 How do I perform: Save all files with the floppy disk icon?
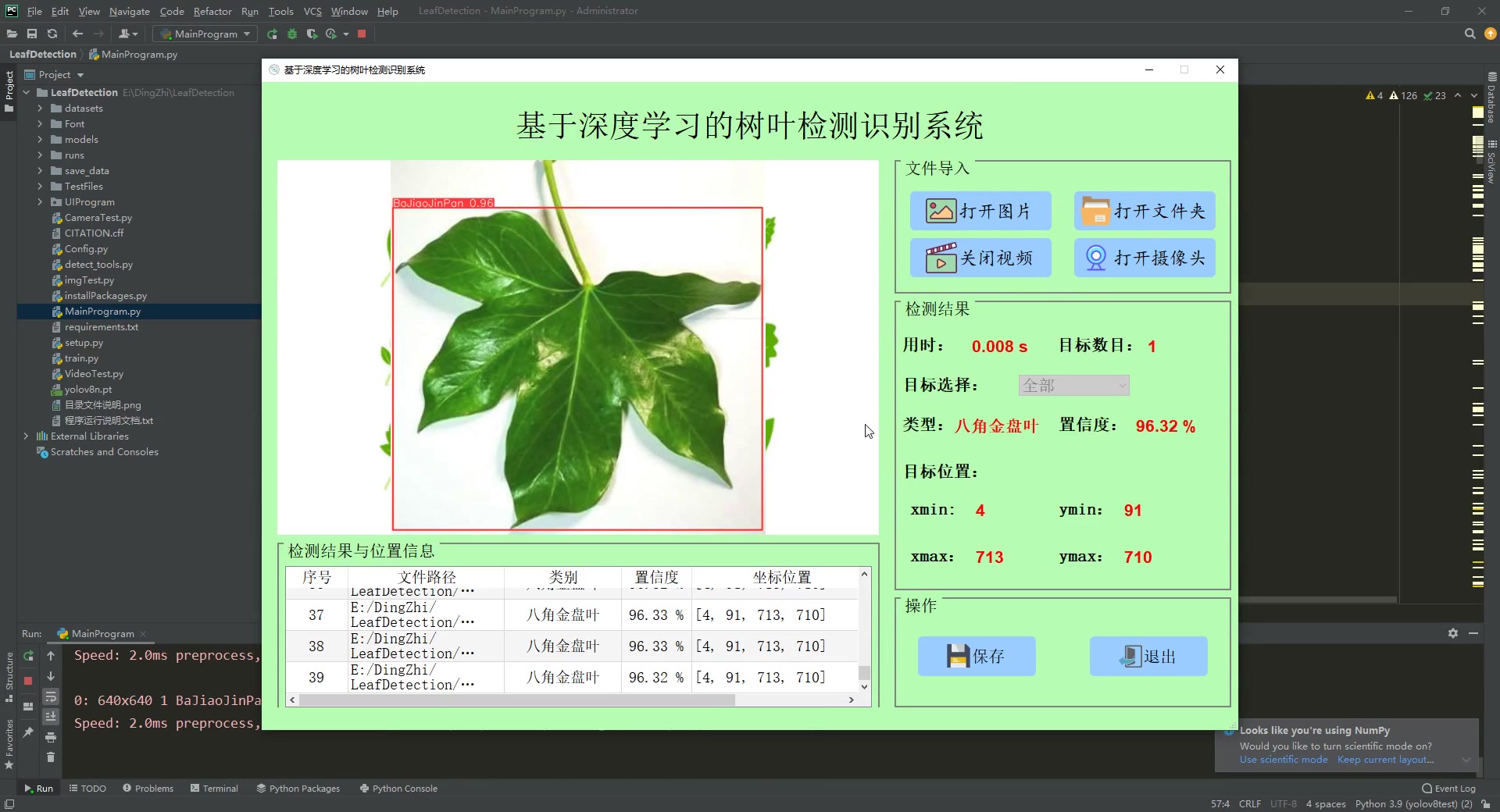click(32, 34)
